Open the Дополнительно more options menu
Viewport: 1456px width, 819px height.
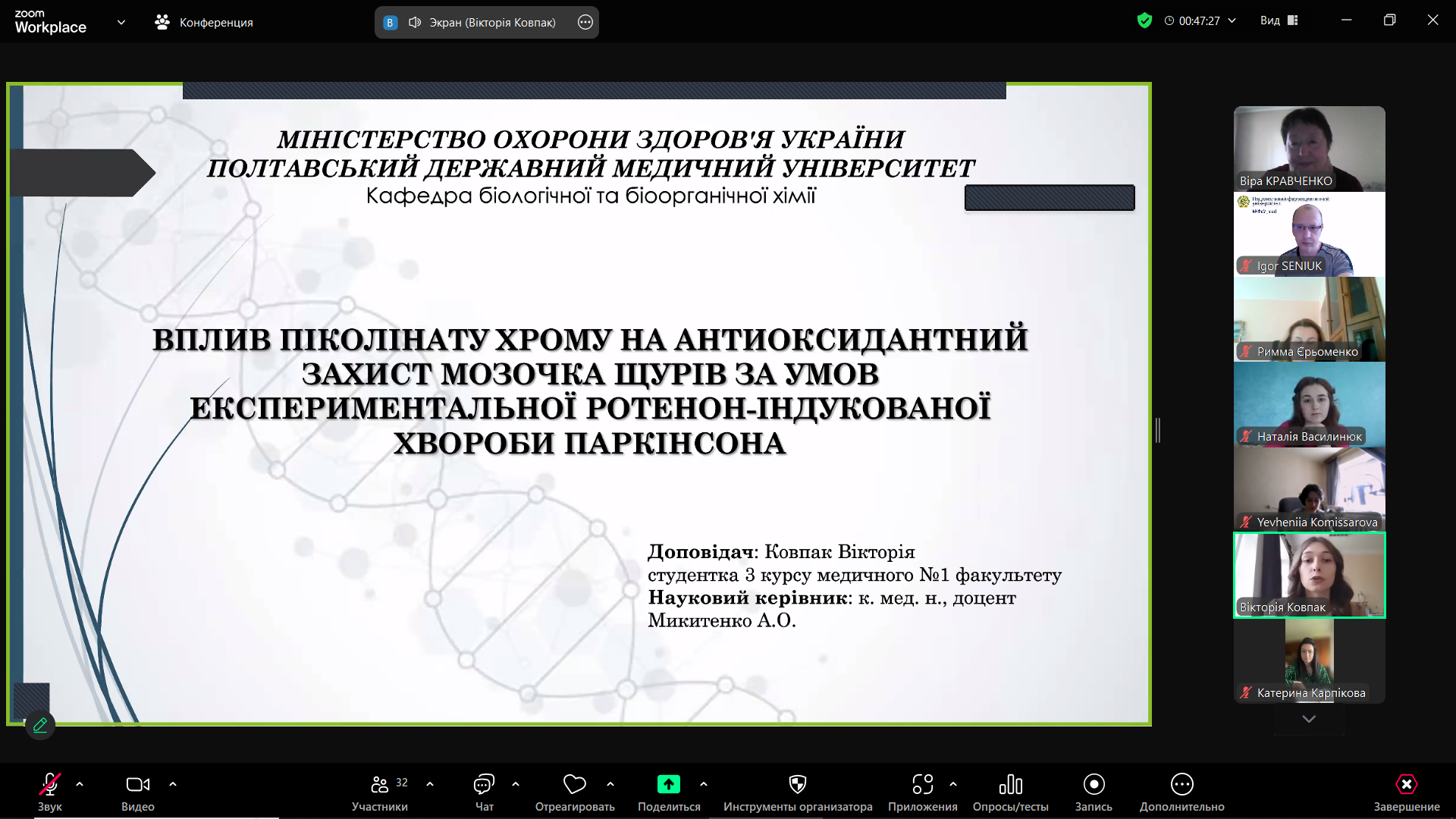(x=1182, y=792)
